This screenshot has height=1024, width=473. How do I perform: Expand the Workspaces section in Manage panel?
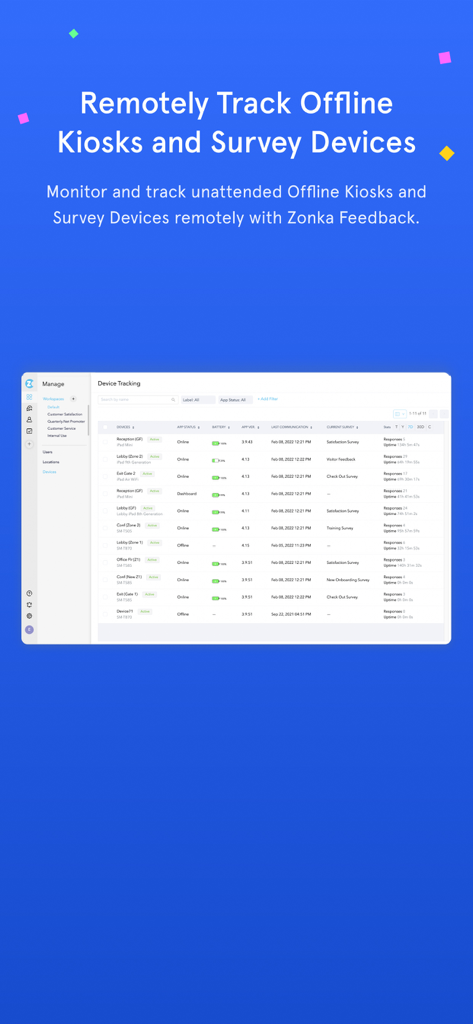[54, 398]
